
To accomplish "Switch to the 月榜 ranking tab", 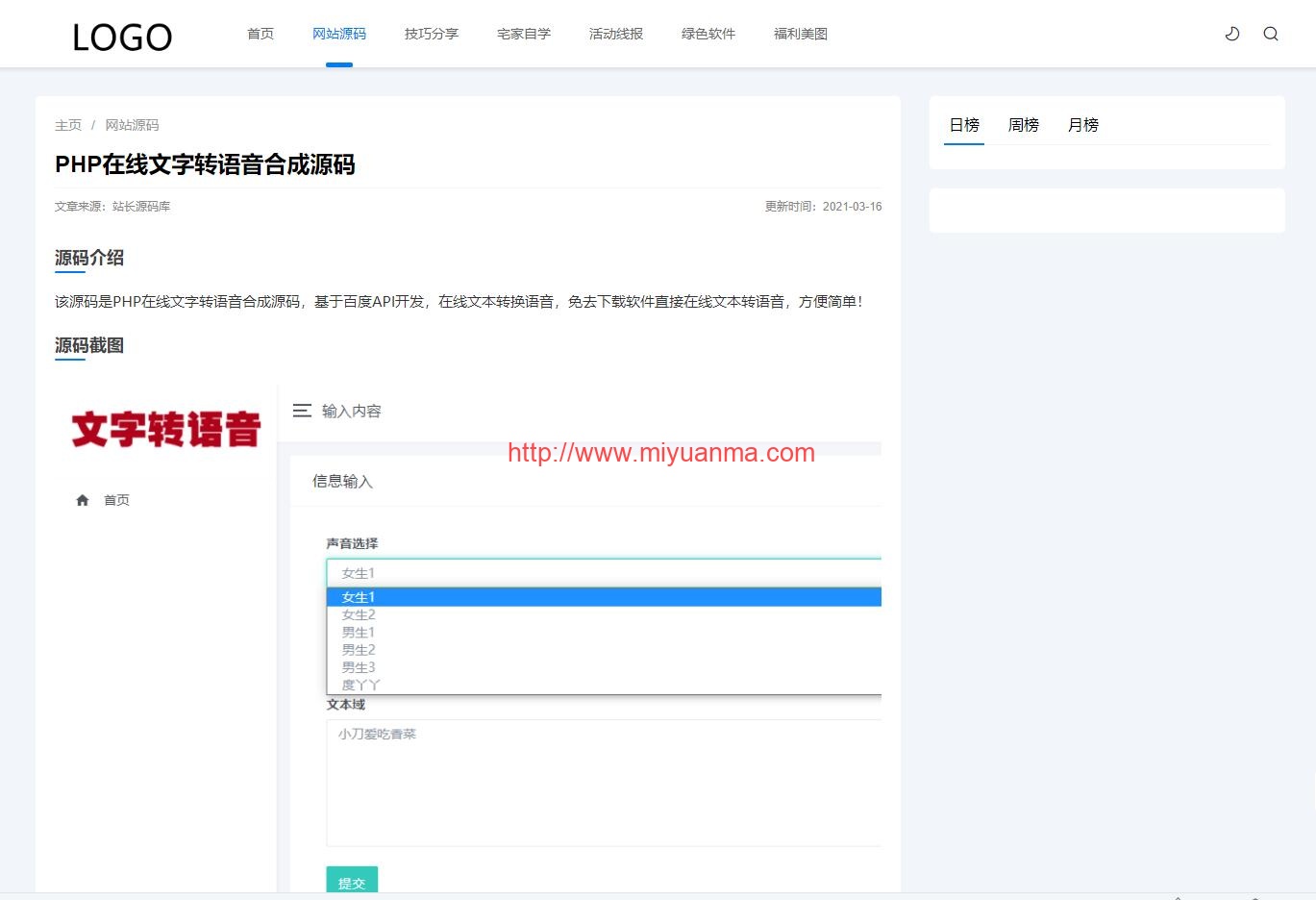I will [x=1083, y=125].
